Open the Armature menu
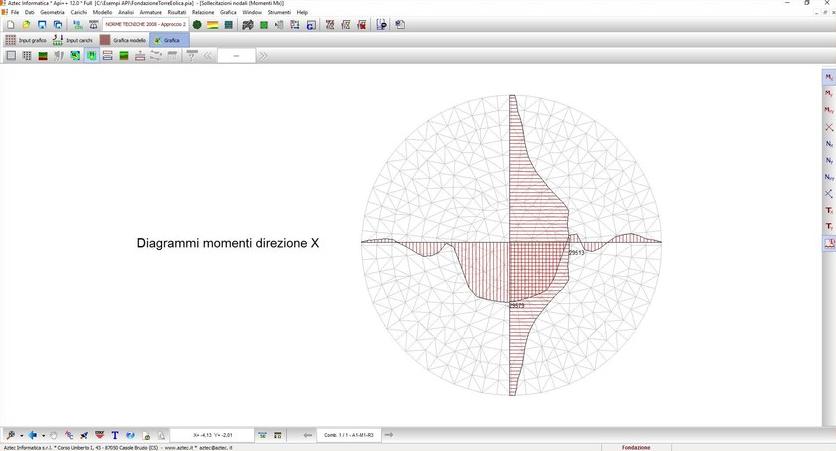Image resolution: width=836 pixels, height=451 pixels. pyautogui.click(x=150, y=12)
